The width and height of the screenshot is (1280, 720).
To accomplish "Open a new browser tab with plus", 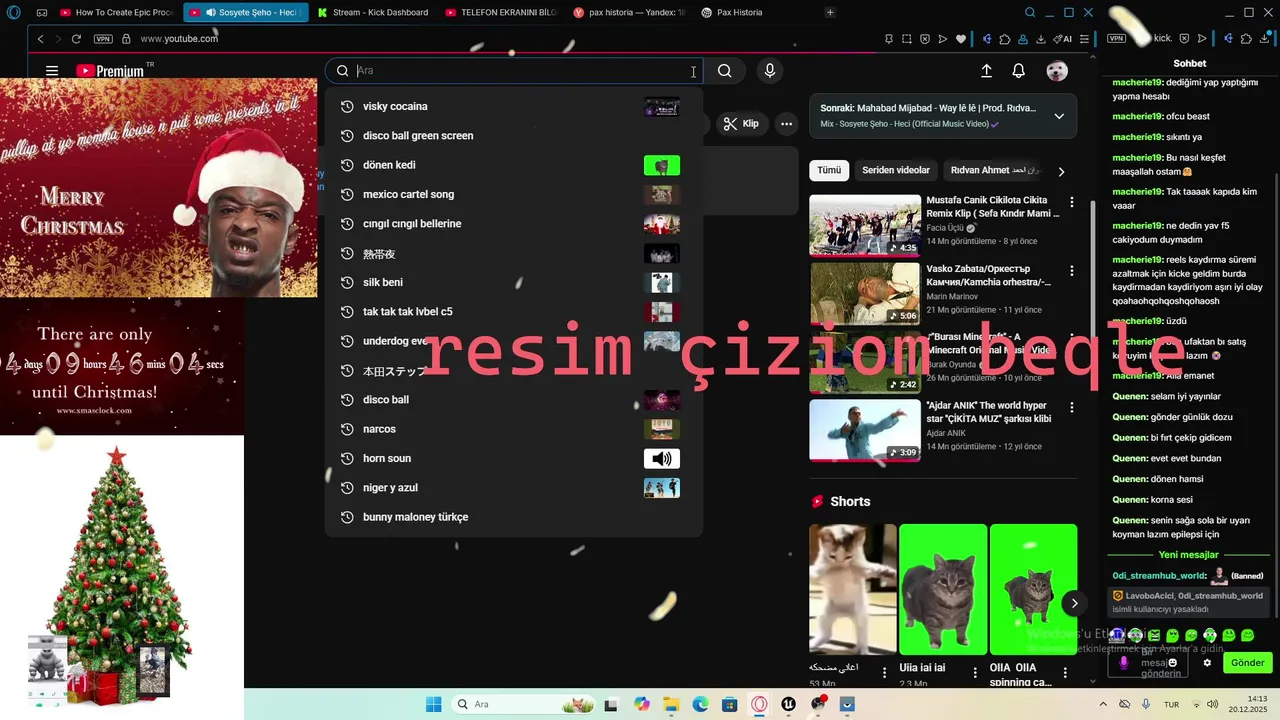I will tap(830, 13).
